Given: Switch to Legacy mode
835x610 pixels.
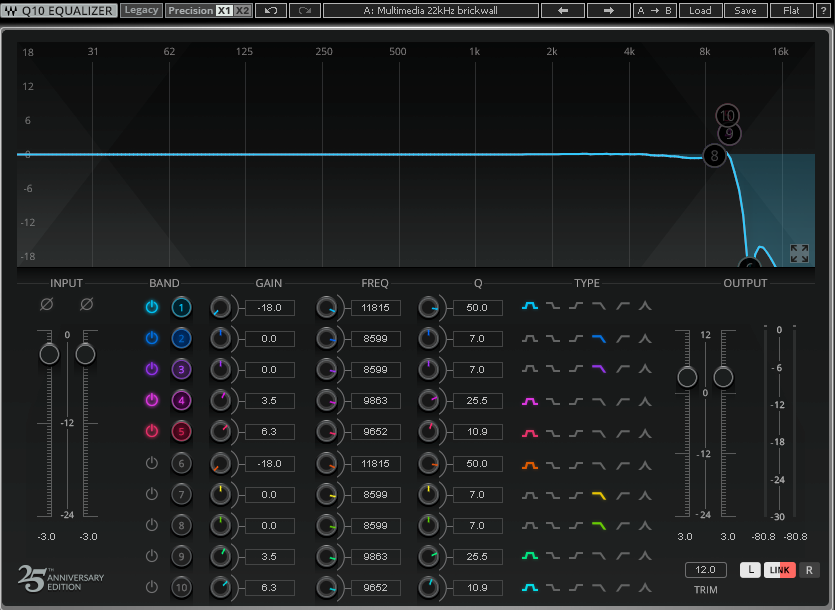Looking at the screenshot, I should click(x=141, y=10).
